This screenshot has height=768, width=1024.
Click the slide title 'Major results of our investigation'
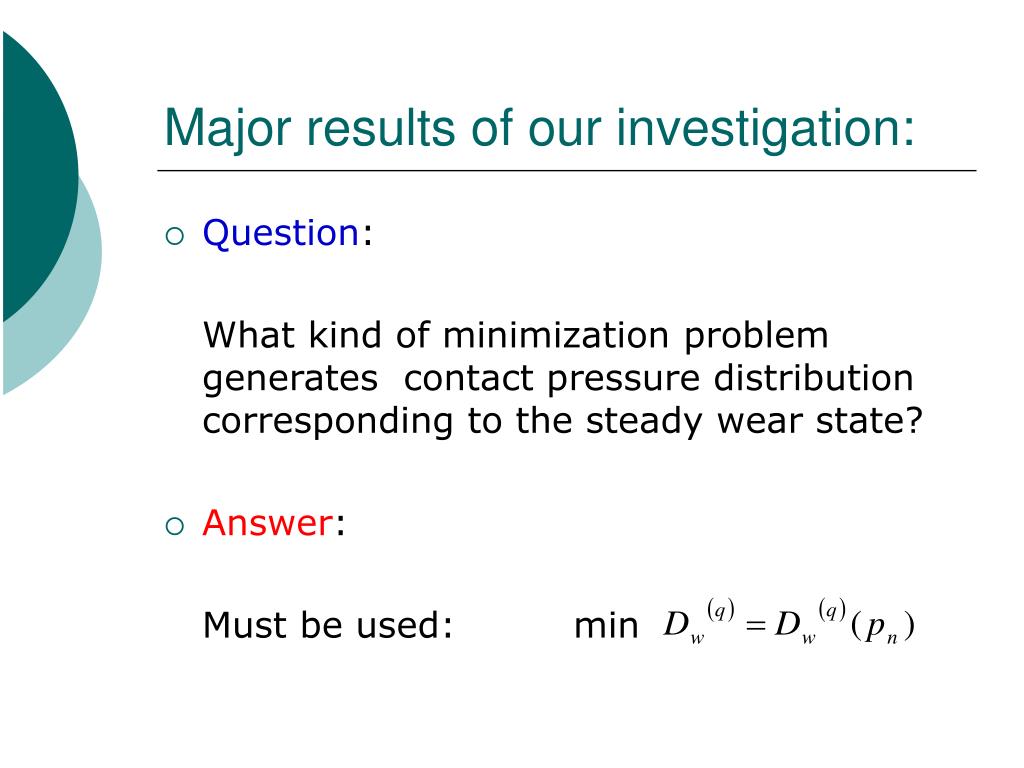[539, 129]
